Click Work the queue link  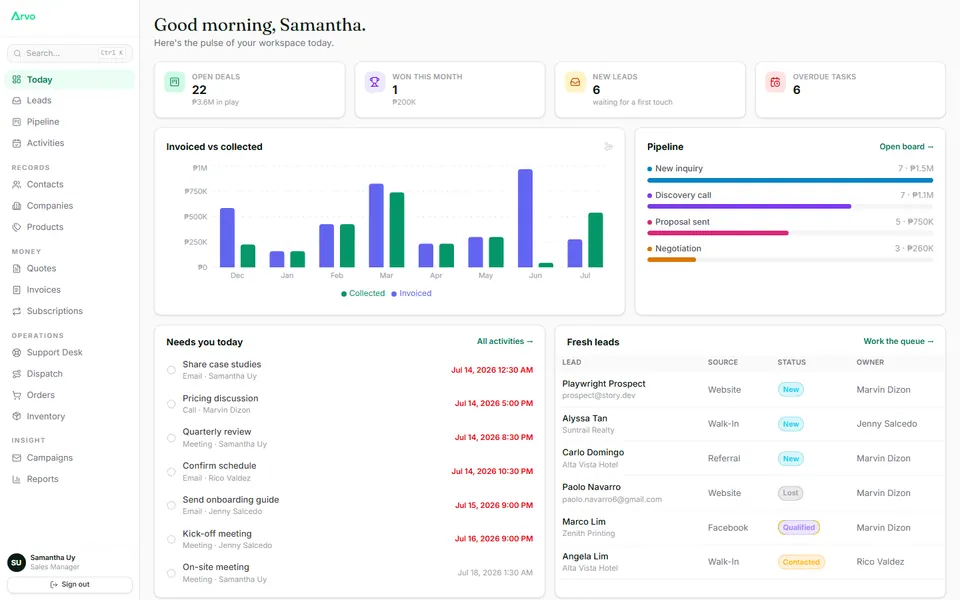click(x=898, y=342)
